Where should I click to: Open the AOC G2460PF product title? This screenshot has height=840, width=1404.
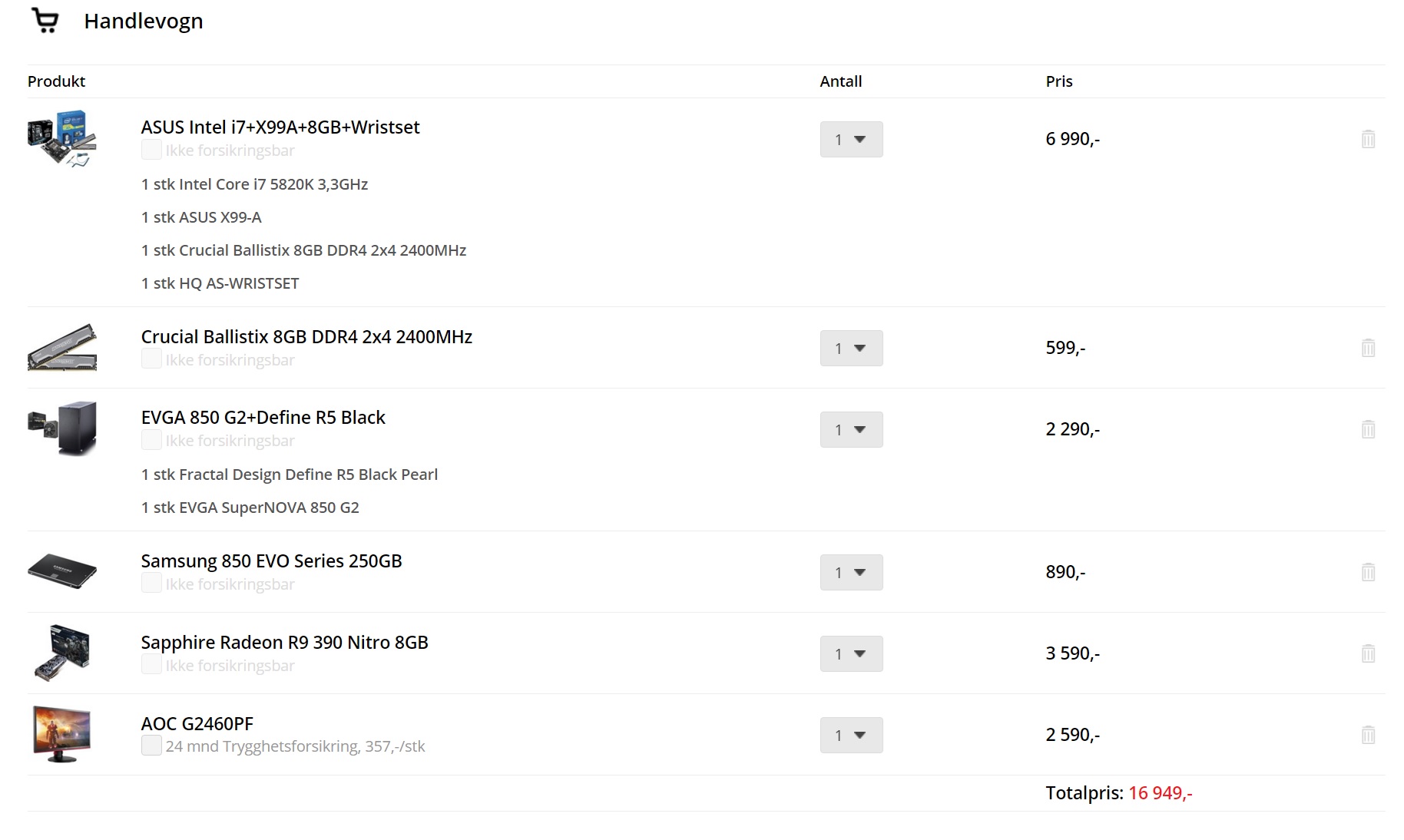[x=197, y=724]
